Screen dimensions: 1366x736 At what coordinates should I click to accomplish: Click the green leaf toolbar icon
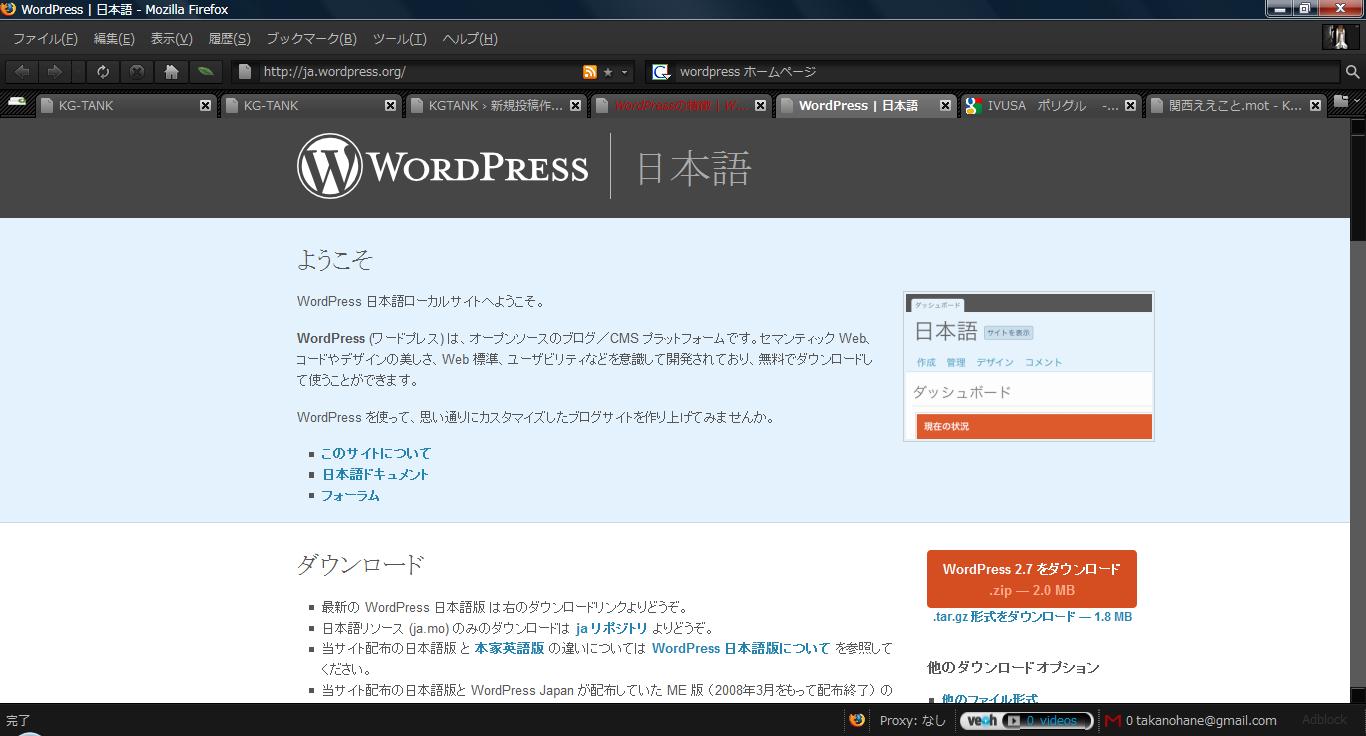205,72
